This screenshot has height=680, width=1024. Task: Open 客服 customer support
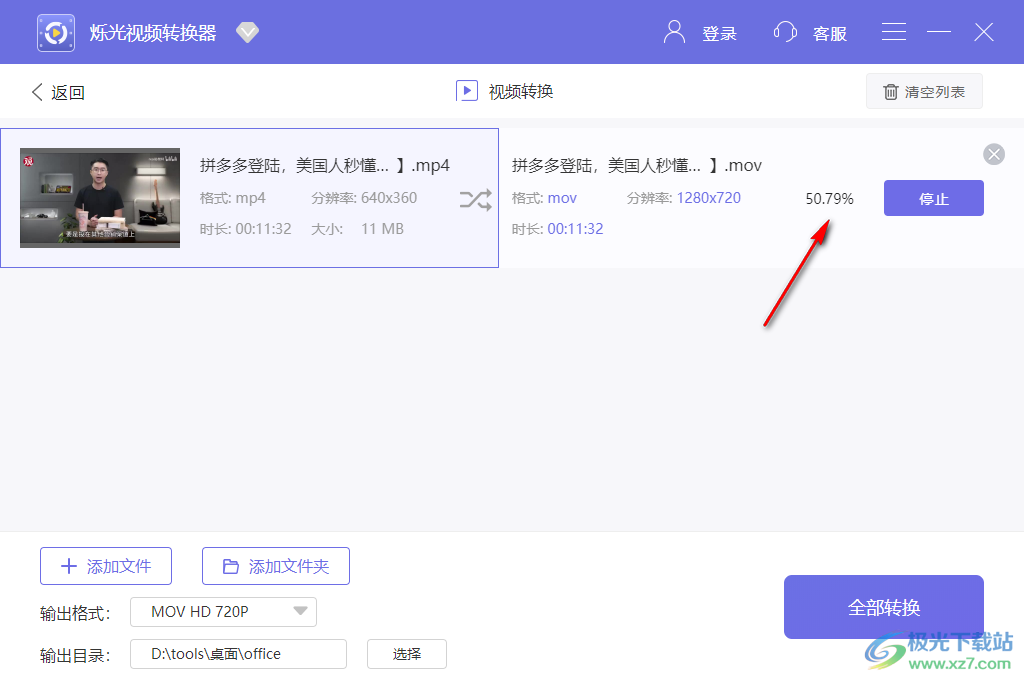click(x=829, y=33)
